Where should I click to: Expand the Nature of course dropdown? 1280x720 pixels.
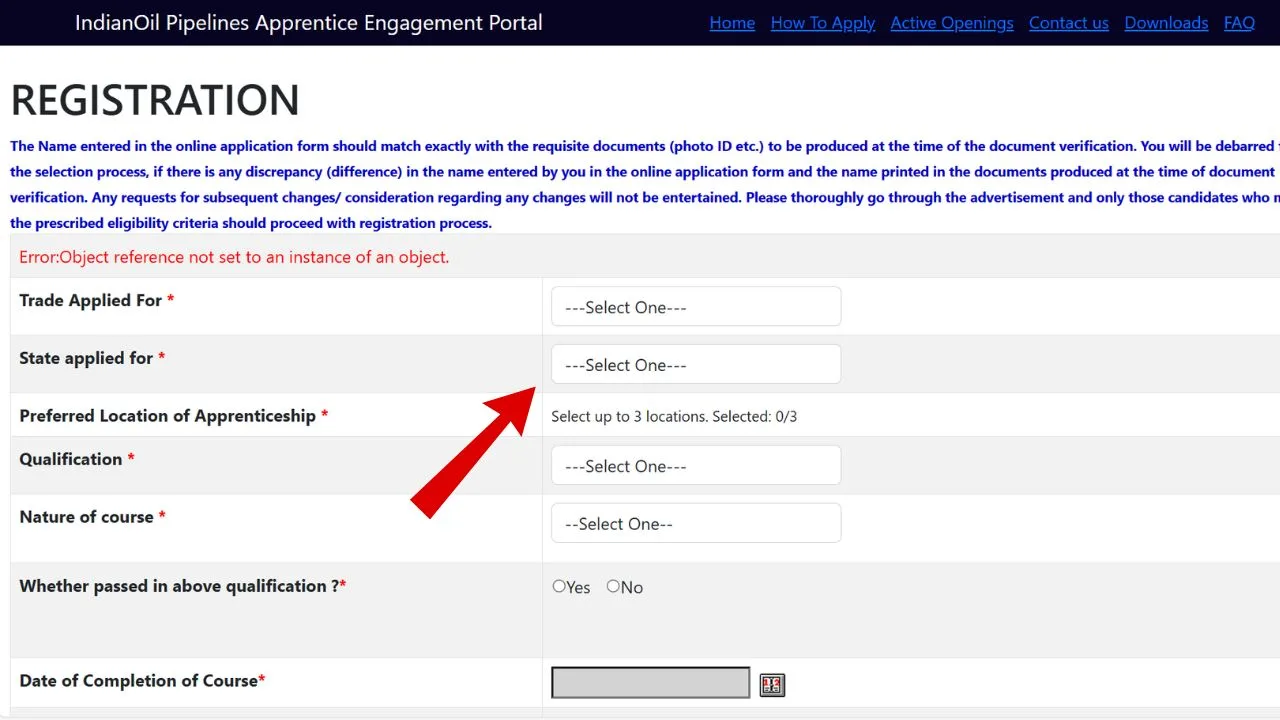coord(696,524)
